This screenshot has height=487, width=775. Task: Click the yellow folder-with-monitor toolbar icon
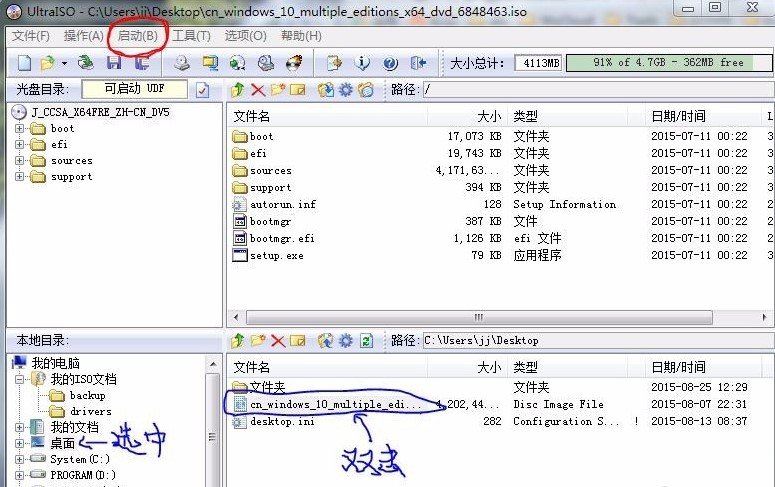210,63
